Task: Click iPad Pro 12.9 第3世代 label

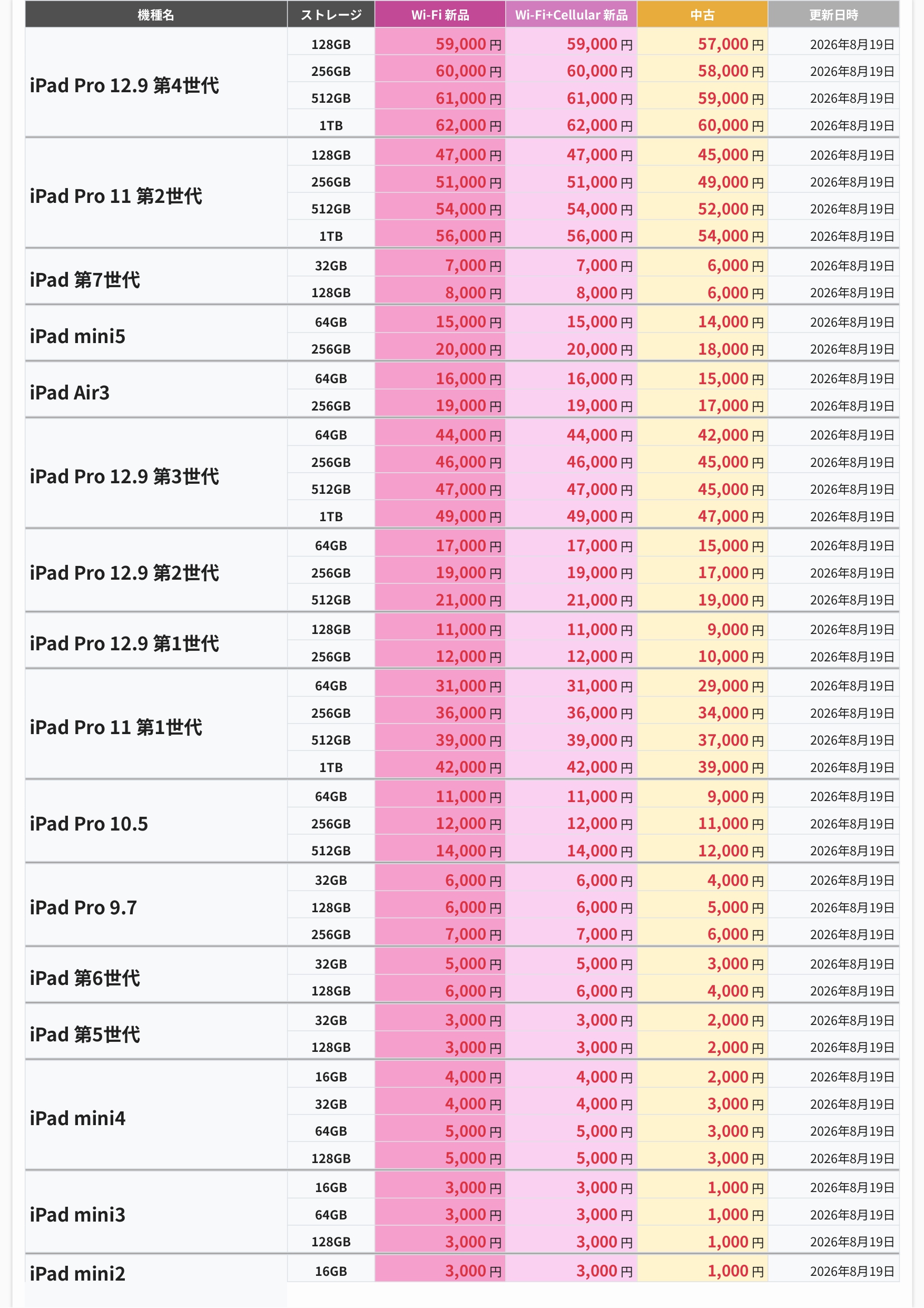Action: tap(124, 476)
